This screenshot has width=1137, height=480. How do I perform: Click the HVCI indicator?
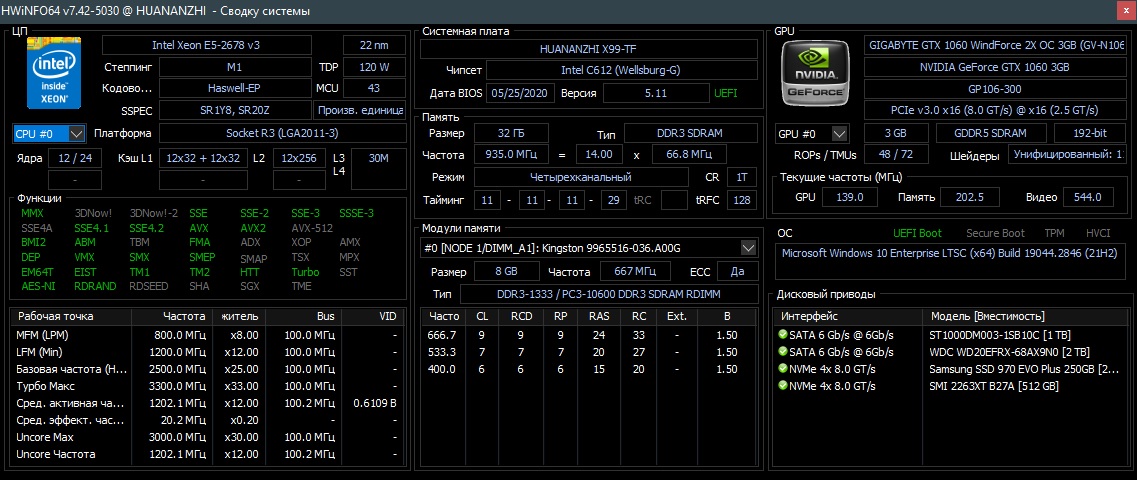point(1098,233)
